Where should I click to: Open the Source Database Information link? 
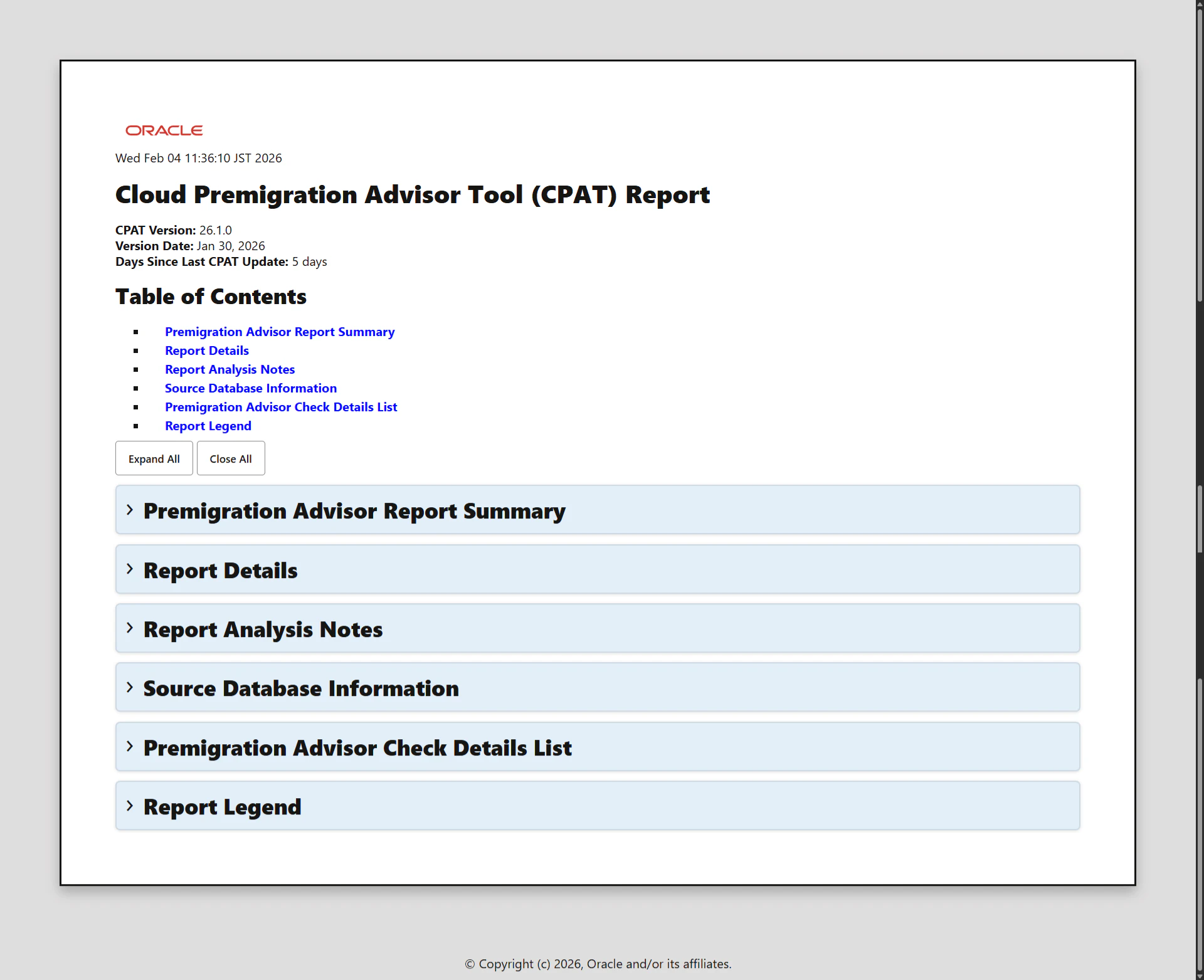point(251,388)
